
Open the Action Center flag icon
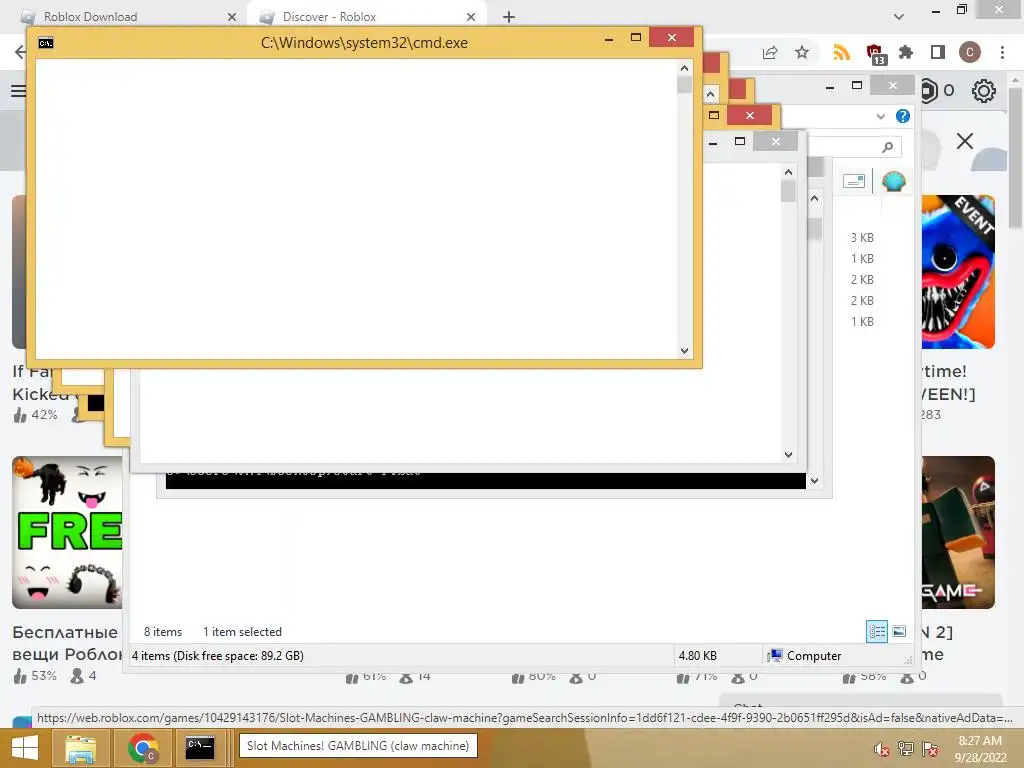point(930,749)
